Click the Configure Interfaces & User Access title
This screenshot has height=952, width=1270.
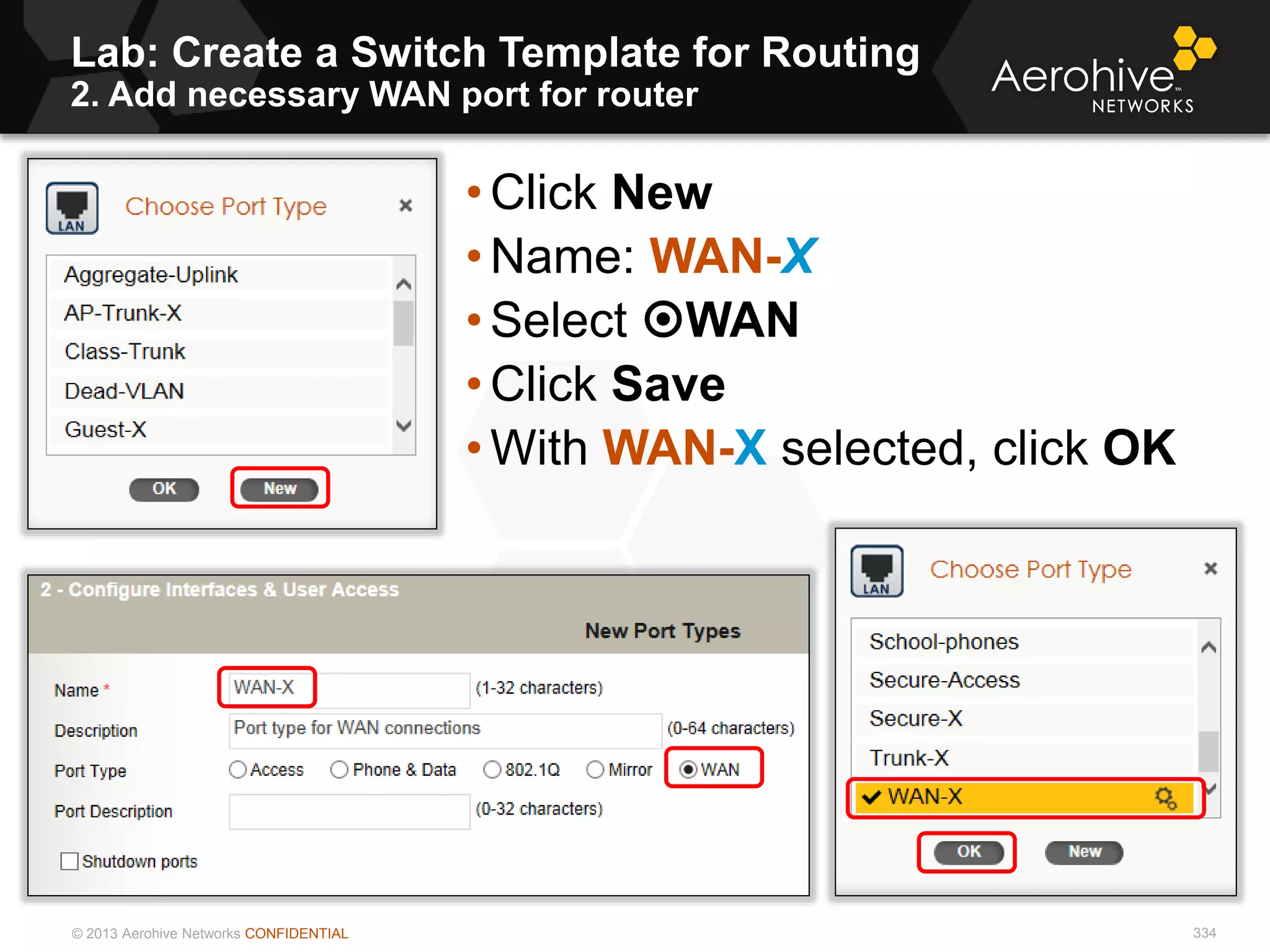click(220, 589)
